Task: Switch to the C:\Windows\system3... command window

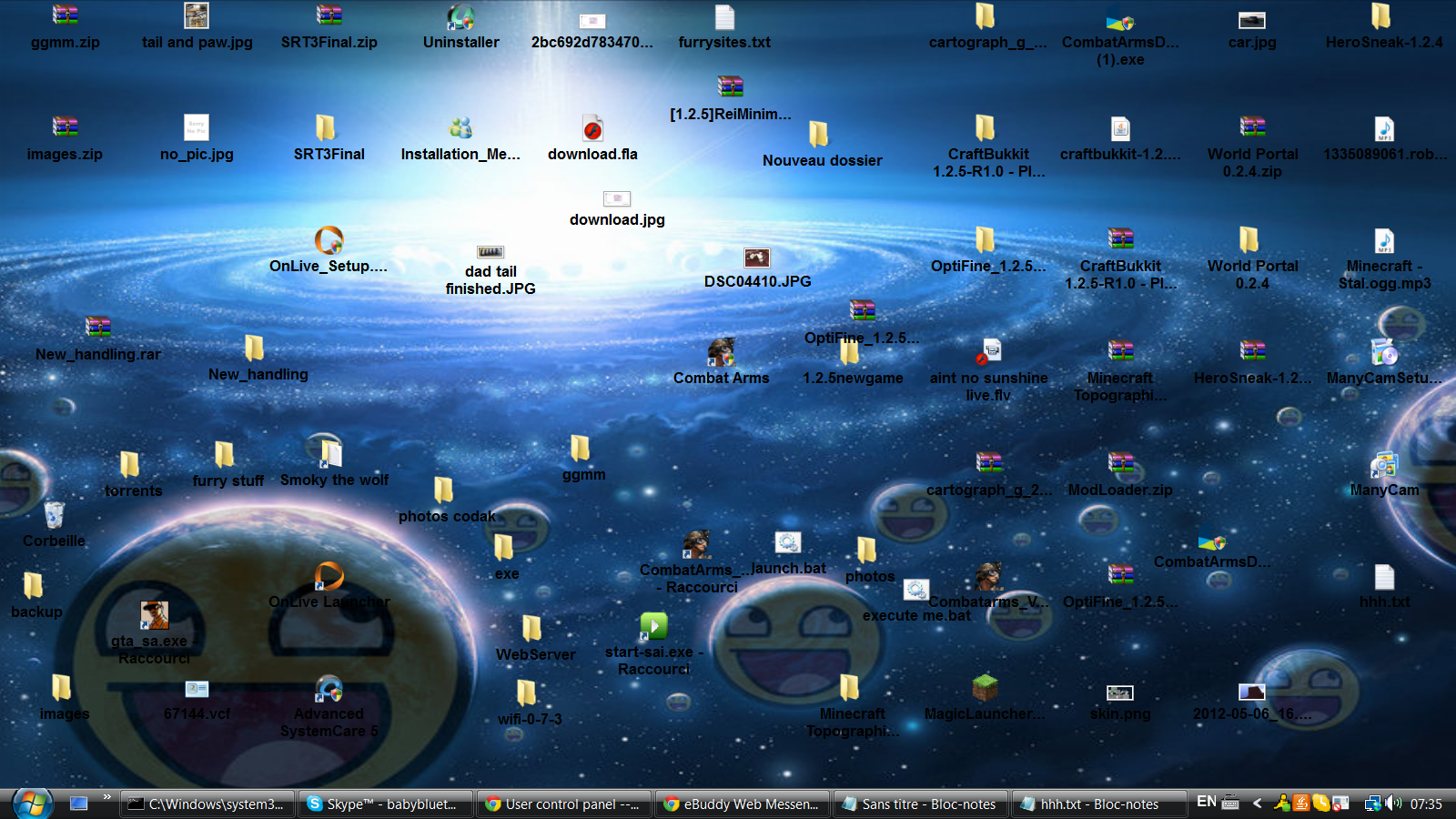Action: pos(207,804)
